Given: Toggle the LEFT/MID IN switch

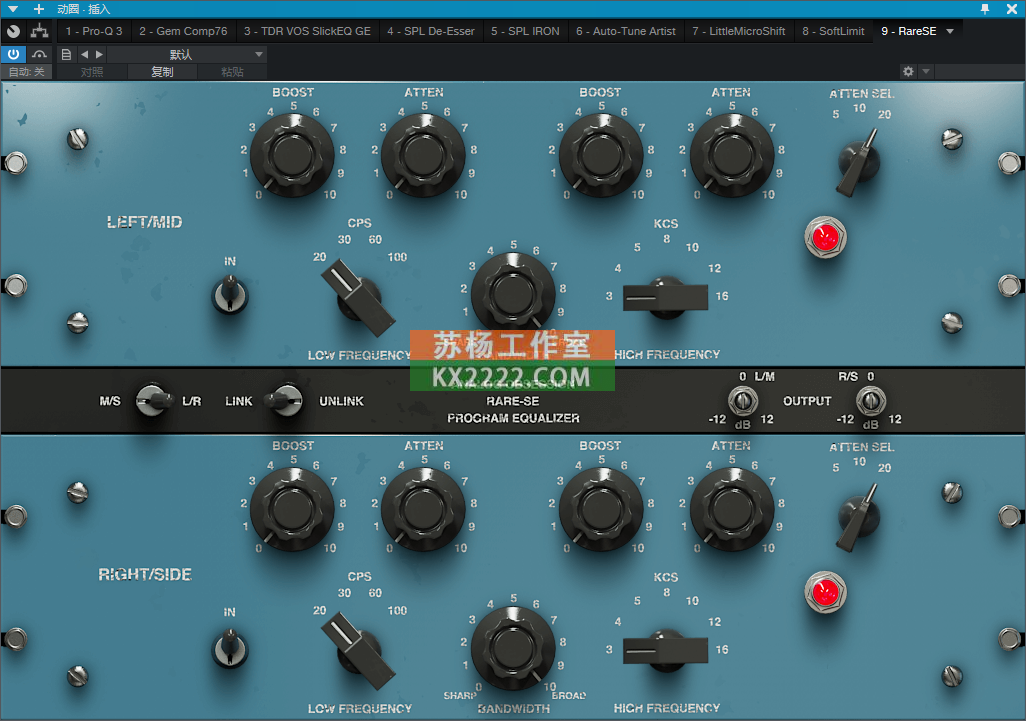Looking at the screenshot, I should click(230, 294).
